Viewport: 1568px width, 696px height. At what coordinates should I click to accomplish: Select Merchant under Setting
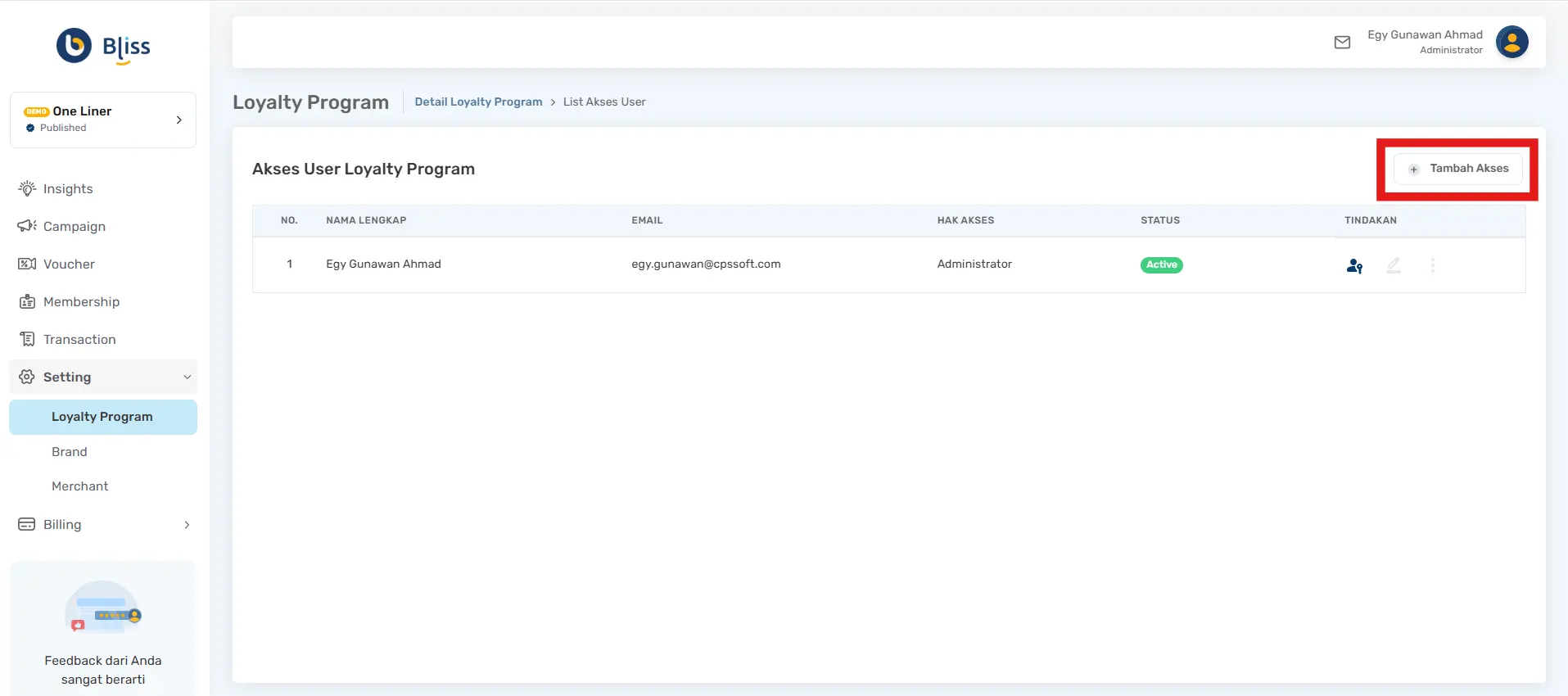click(80, 486)
